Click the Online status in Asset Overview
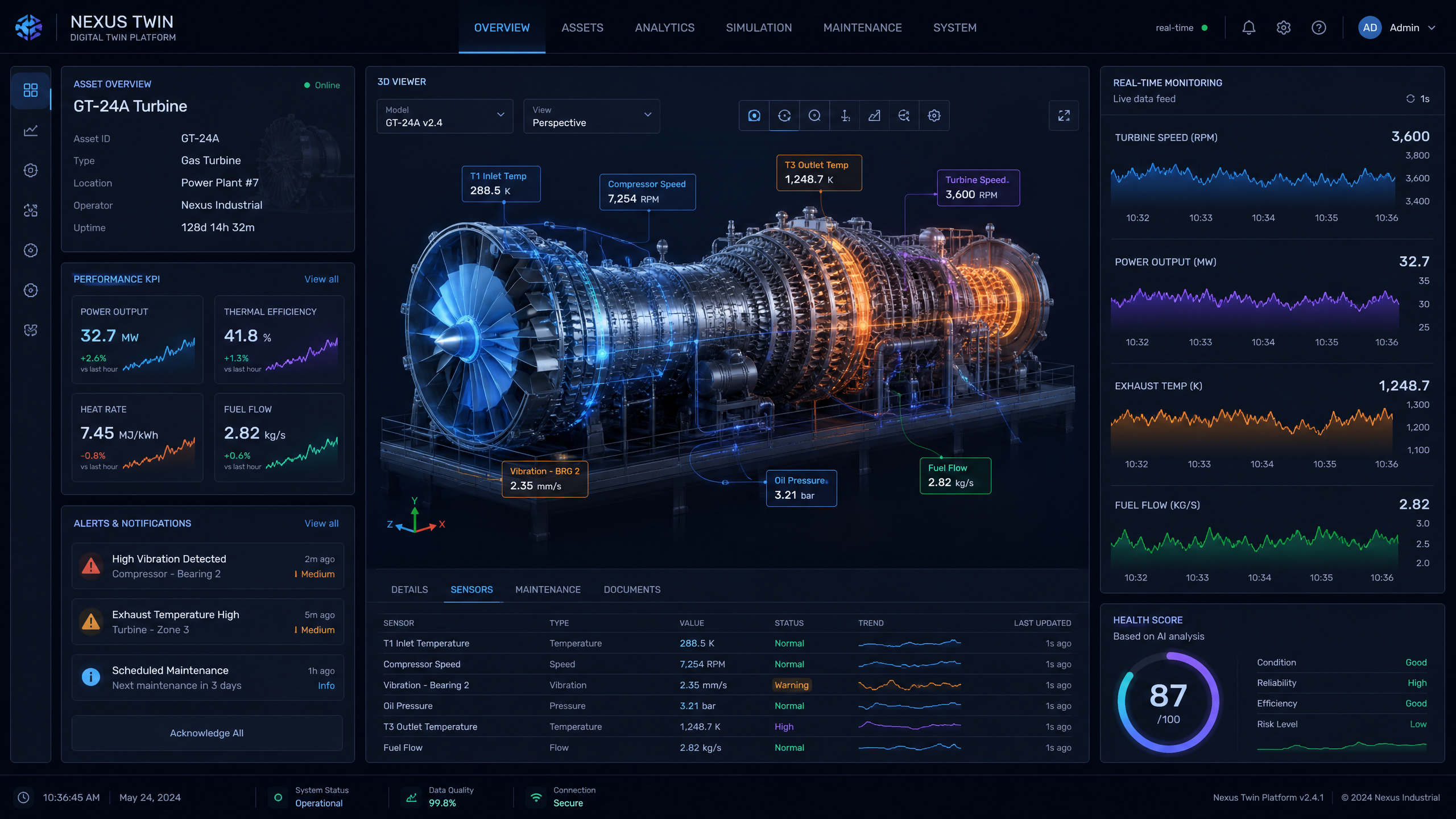 pos(322,85)
